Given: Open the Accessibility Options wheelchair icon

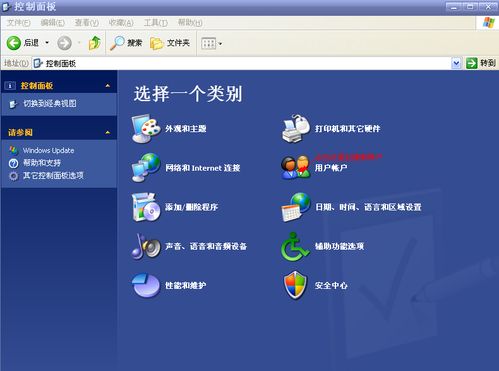Looking at the screenshot, I should pyautogui.click(x=295, y=246).
